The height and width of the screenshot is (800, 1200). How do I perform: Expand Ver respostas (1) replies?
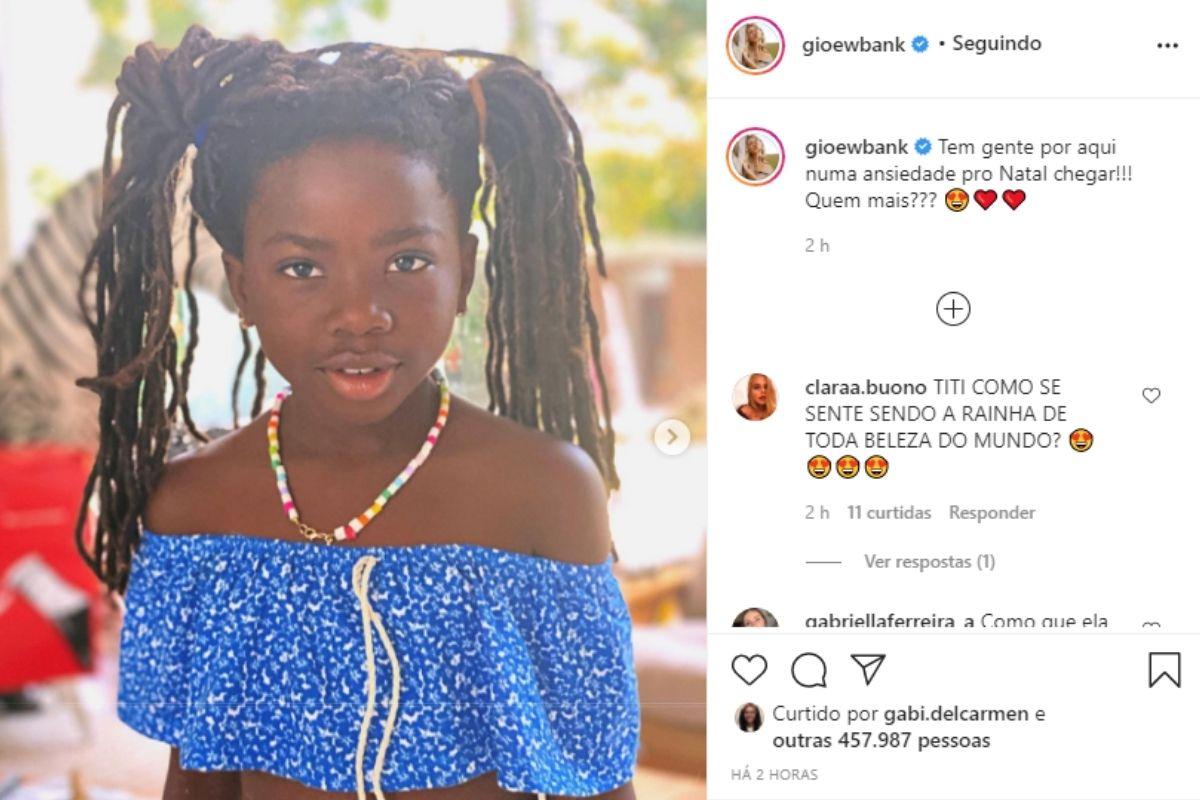click(929, 562)
